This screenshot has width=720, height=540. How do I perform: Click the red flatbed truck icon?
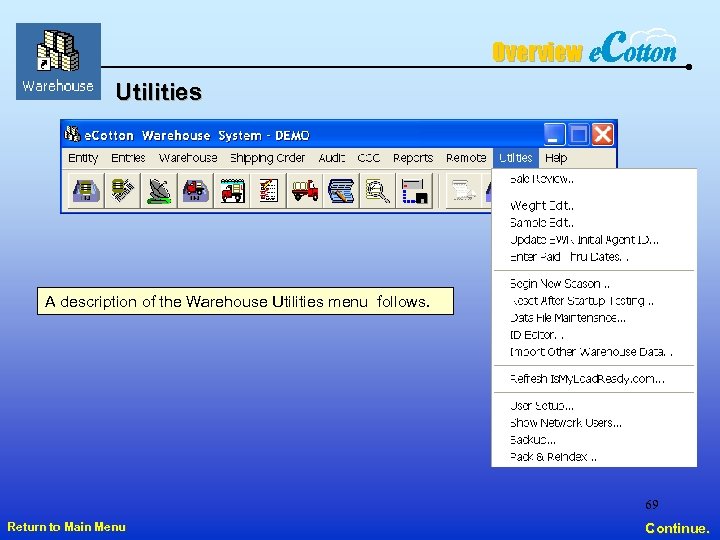coord(305,191)
